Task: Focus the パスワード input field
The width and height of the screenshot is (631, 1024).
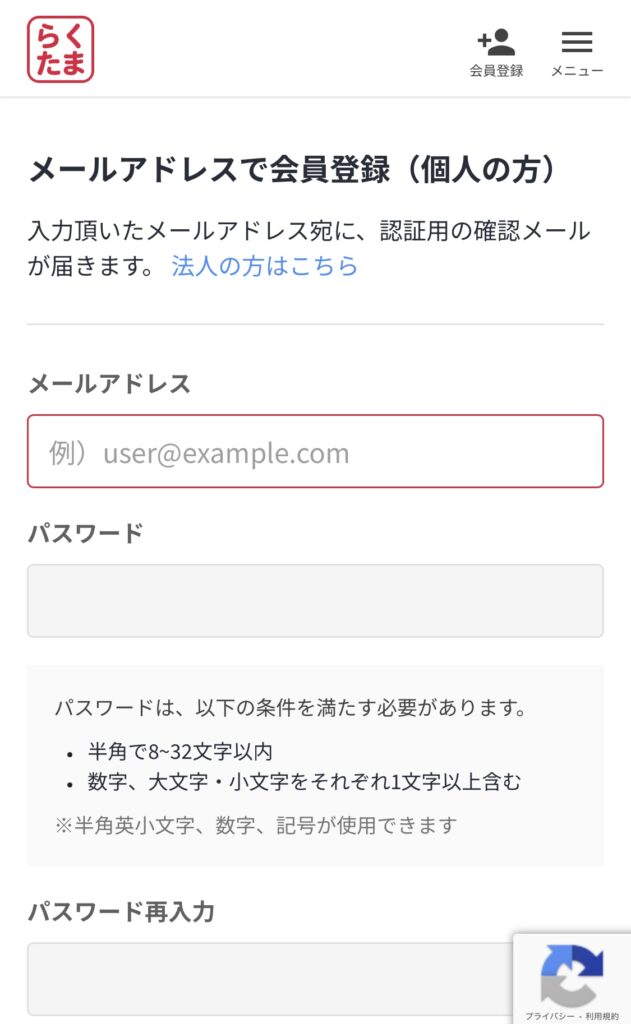Action: [x=315, y=600]
